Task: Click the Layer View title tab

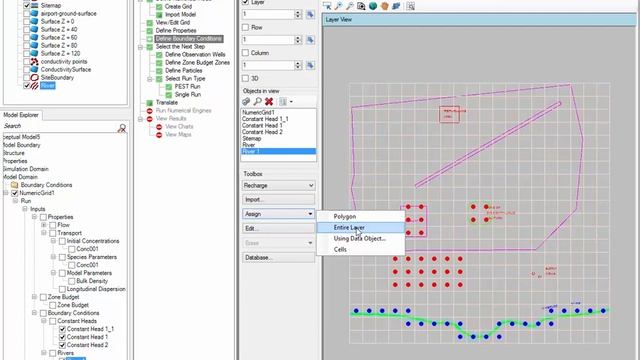Action: pos(339,20)
